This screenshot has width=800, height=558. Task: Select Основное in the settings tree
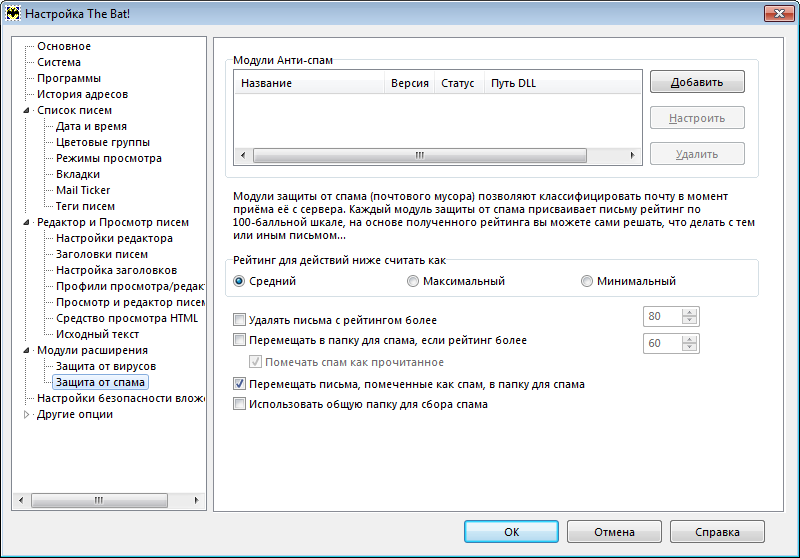click(x=64, y=46)
